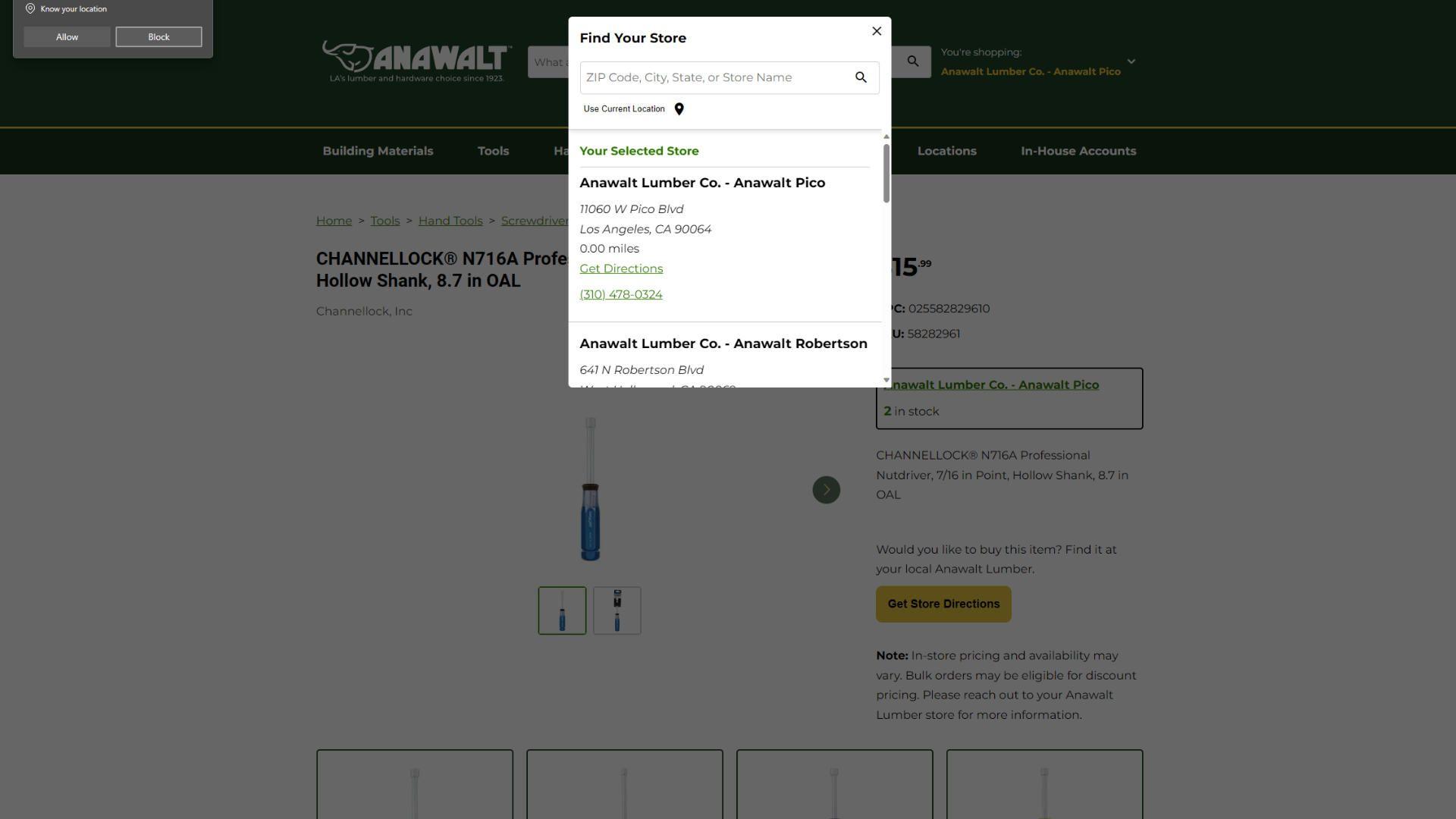Image resolution: width=1456 pixels, height=819 pixels.
Task: Allow browser location access
Action: pyautogui.click(x=66, y=36)
